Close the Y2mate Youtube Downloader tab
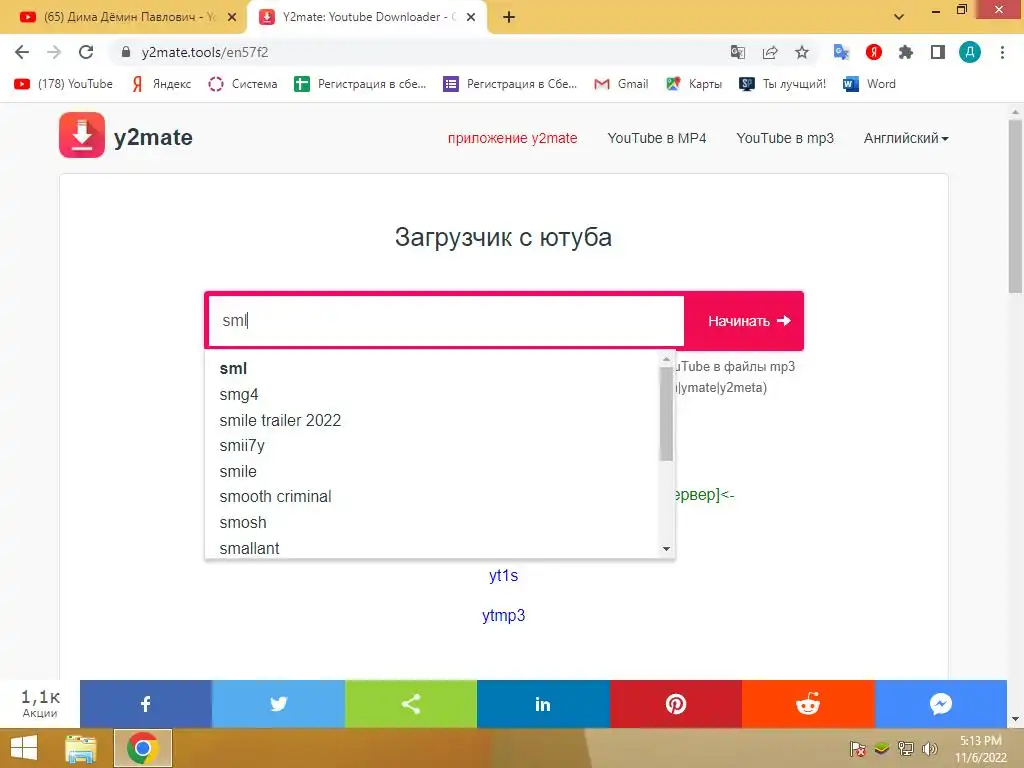This screenshot has width=1024, height=768. pyautogui.click(x=471, y=18)
